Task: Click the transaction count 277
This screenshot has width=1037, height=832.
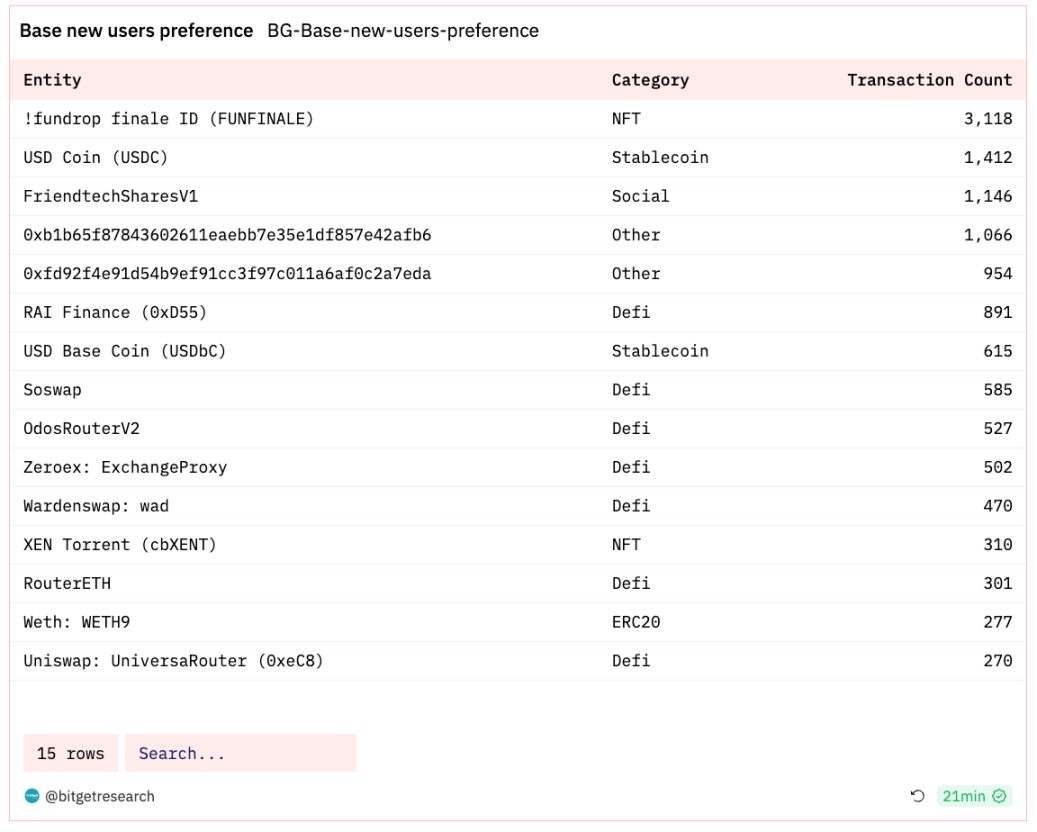Action: (x=998, y=622)
